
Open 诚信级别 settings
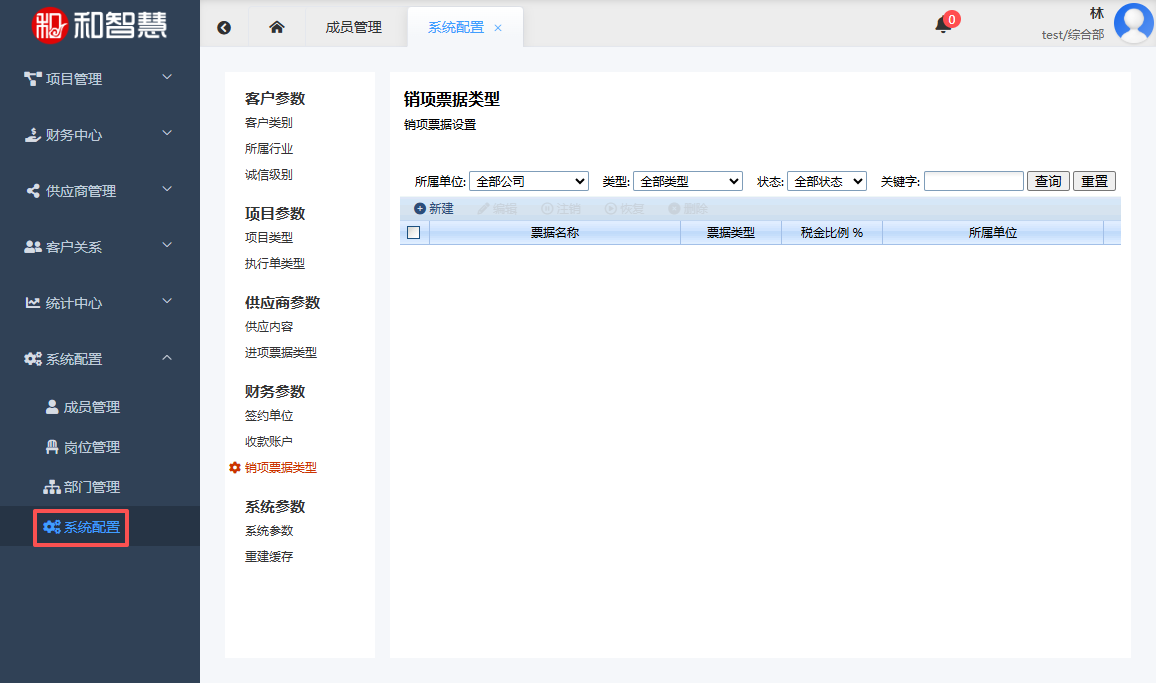click(268, 174)
